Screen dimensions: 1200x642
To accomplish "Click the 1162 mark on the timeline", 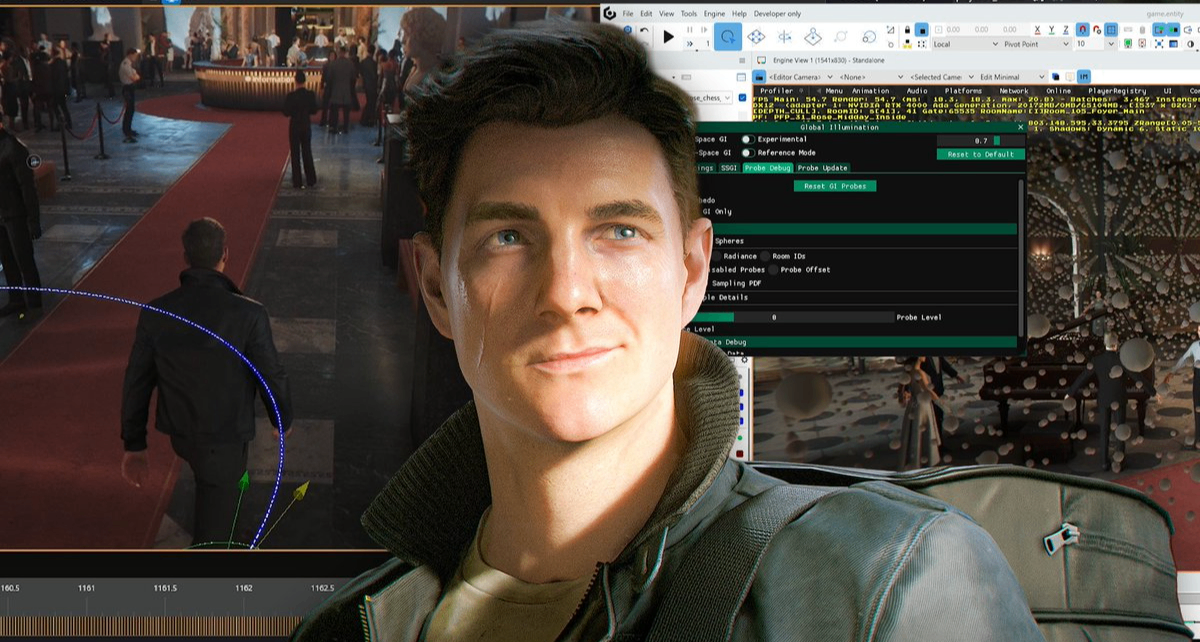I will pos(243,588).
